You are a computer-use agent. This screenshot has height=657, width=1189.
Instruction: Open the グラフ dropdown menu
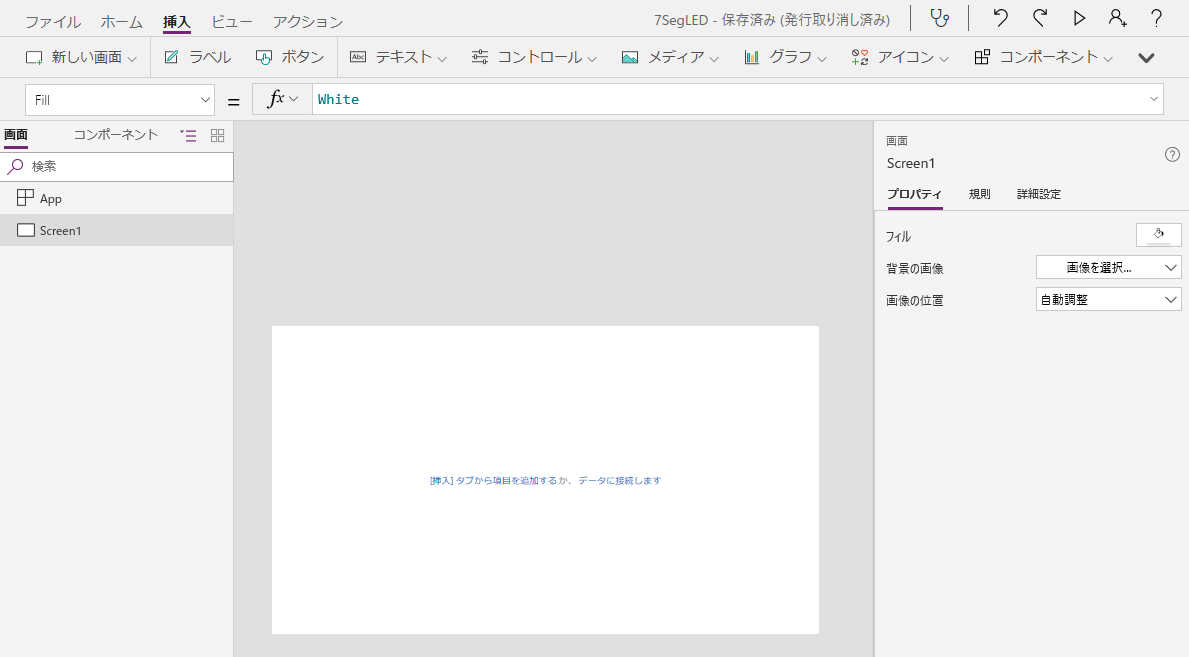[x=785, y=57]
